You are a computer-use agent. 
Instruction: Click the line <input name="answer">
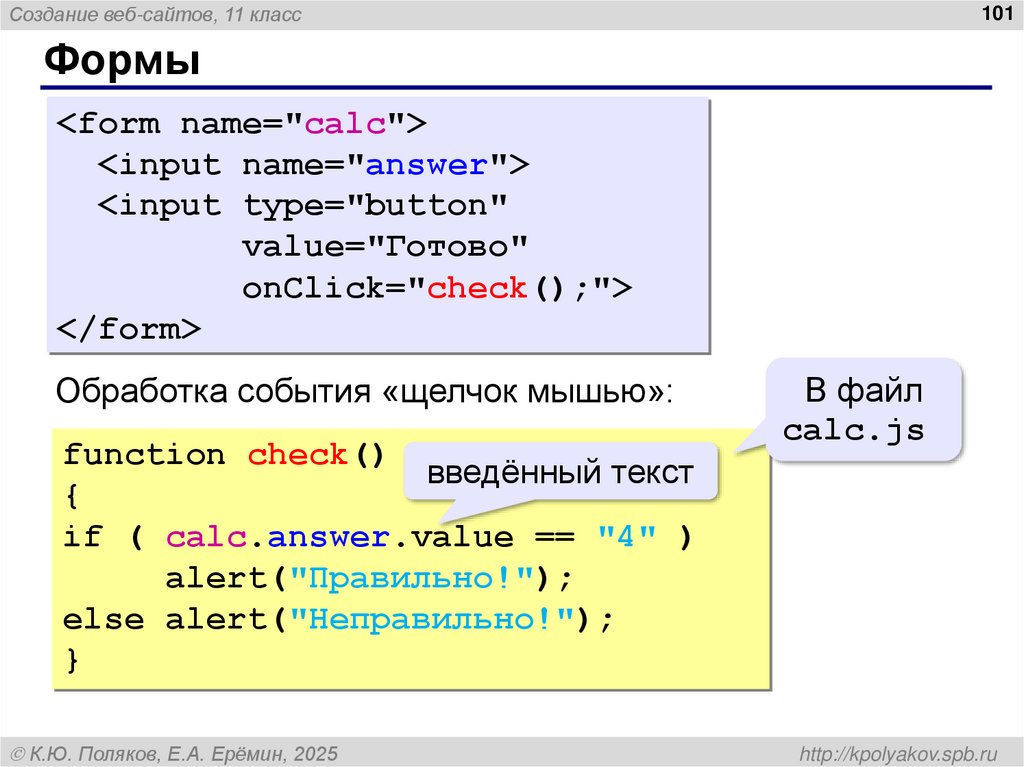pyautogui.click(x=313, y=165)
